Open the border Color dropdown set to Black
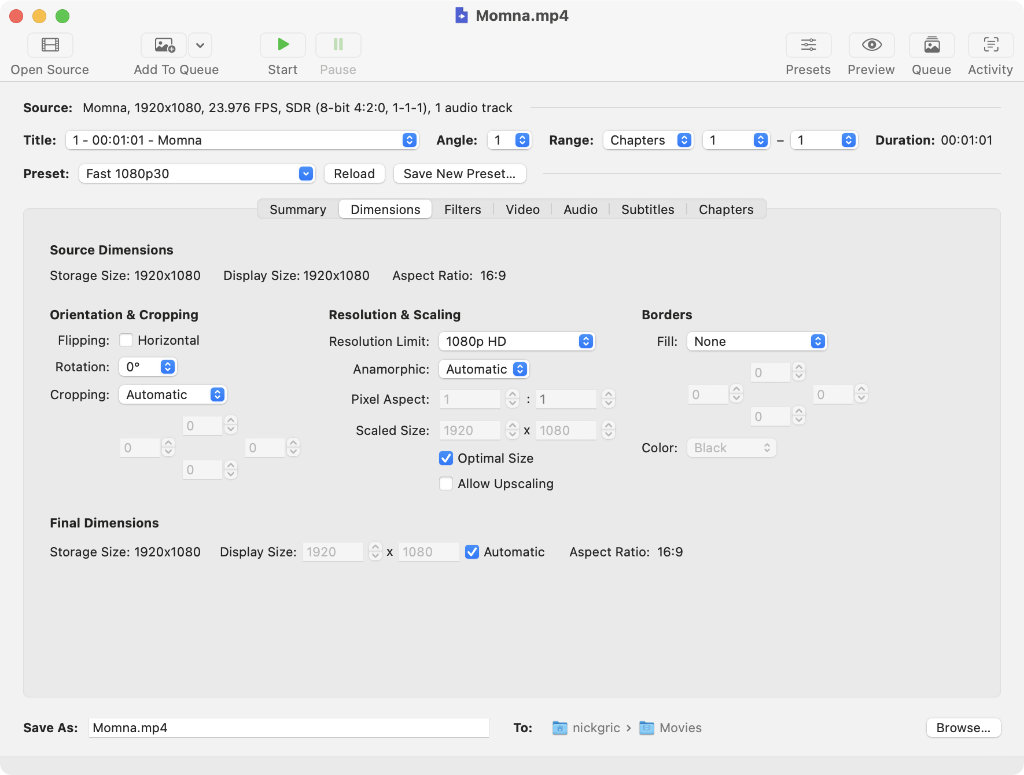The height and width of the screenshot is (775, 1024). click(731, 448)
